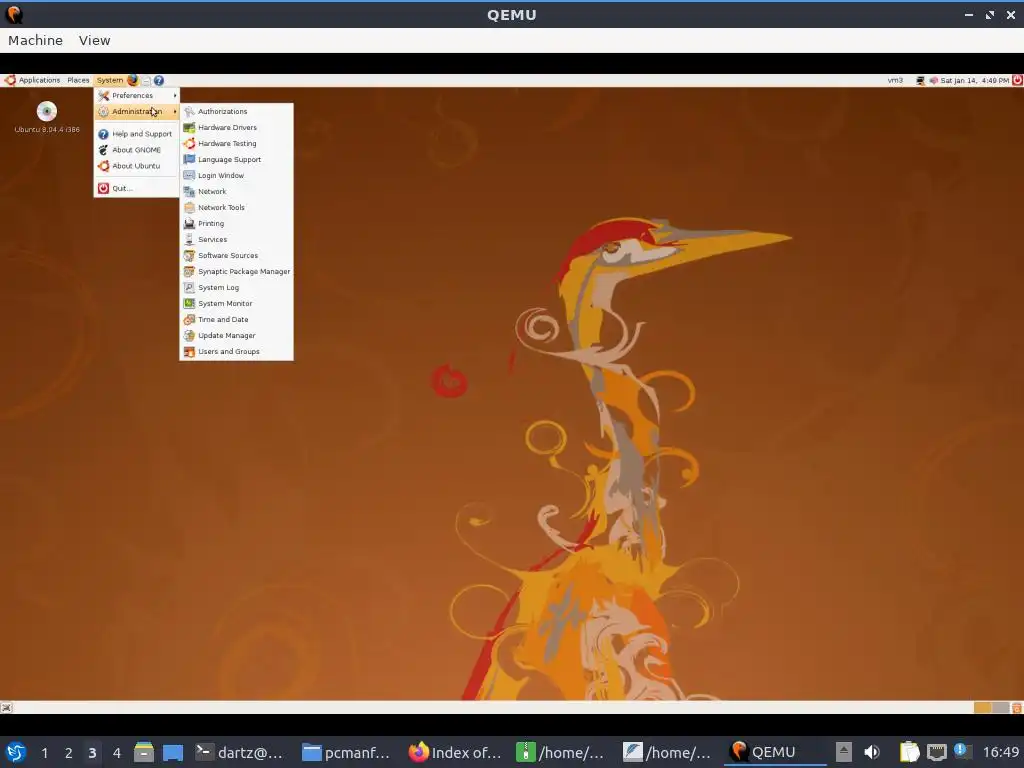The image size is (1024, 768).
Task: Open the Applications menu in the Ubuntu panel
Action: pyautogui.click(x=33, y=80)
